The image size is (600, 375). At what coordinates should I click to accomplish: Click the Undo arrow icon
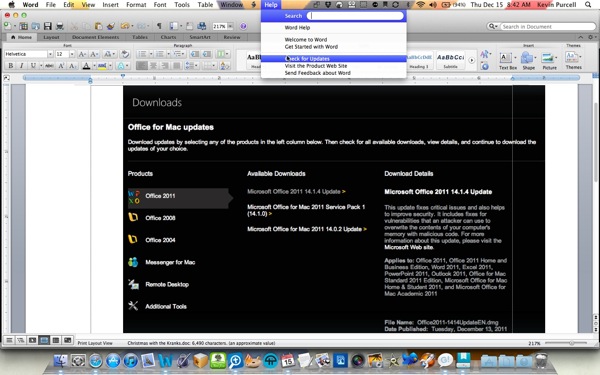tap(125, 26)
